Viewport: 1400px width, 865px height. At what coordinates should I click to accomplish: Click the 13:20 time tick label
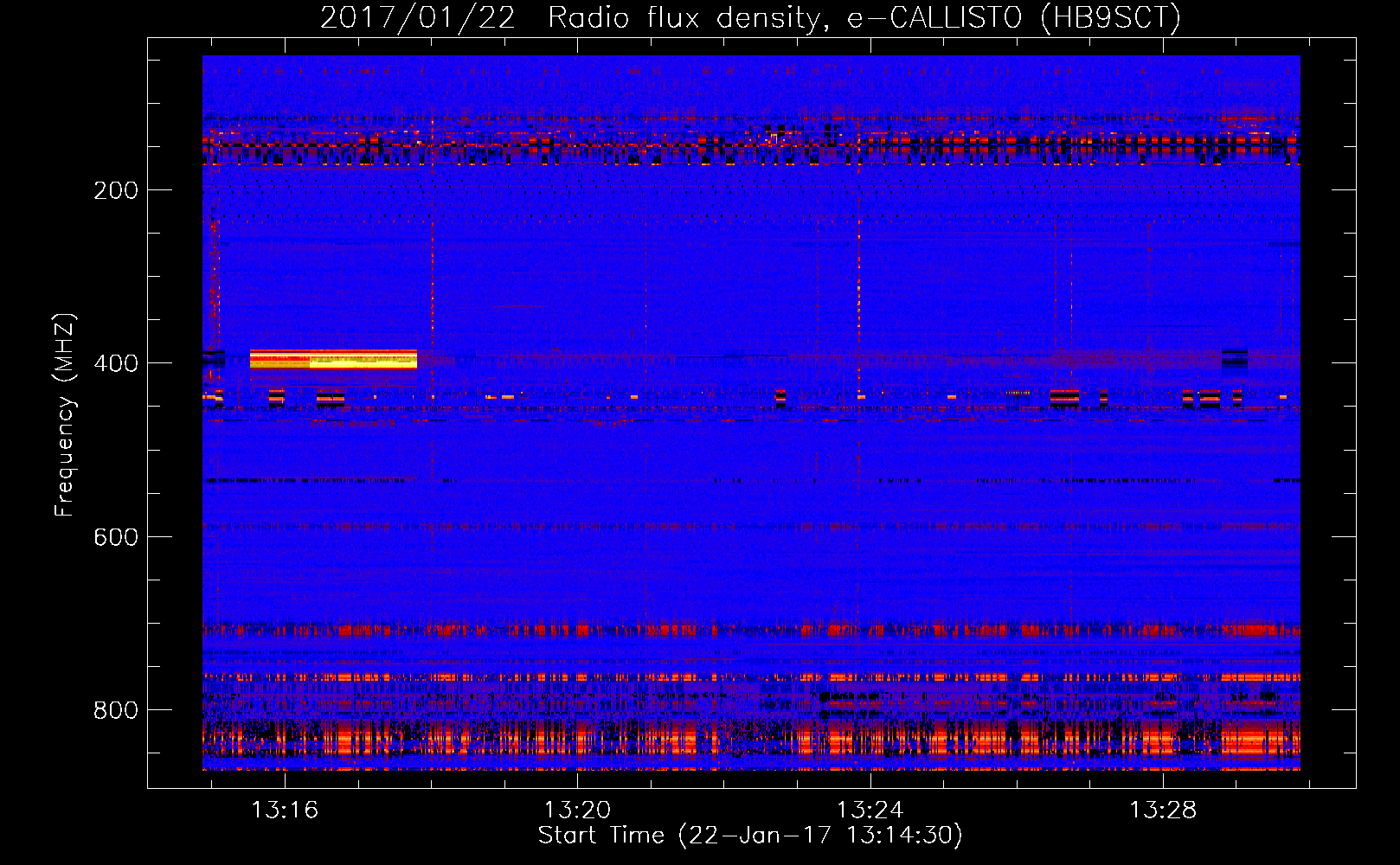coord(577,810)
